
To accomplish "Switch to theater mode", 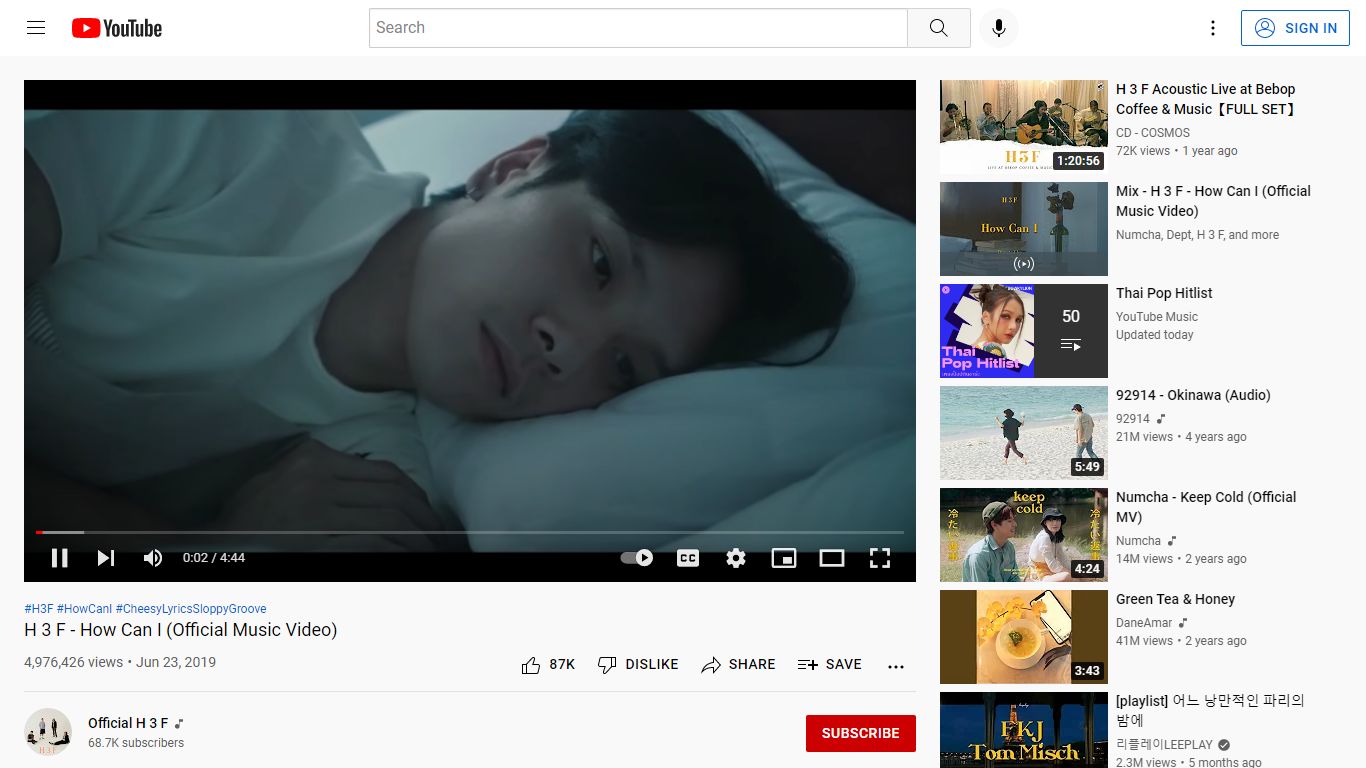I will tap(832, 558).
